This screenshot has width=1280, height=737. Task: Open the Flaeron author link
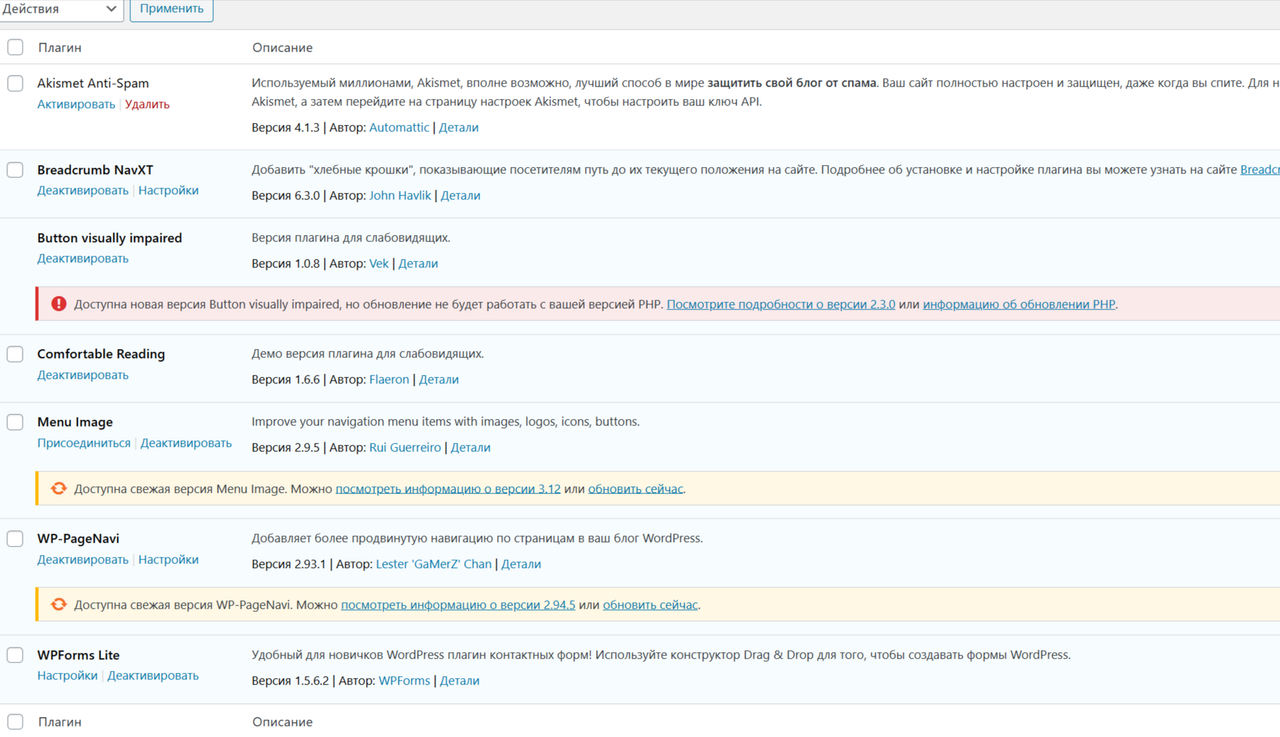389,379
